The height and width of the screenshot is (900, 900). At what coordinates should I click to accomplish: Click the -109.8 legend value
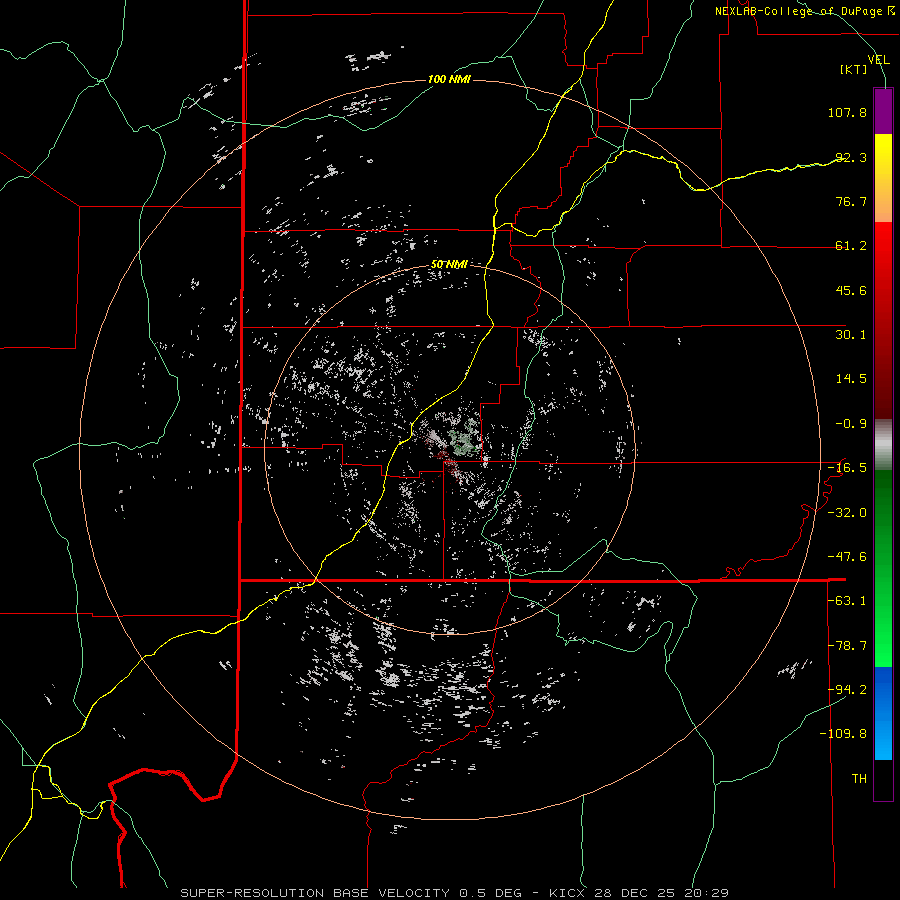(x=843, y=734)
